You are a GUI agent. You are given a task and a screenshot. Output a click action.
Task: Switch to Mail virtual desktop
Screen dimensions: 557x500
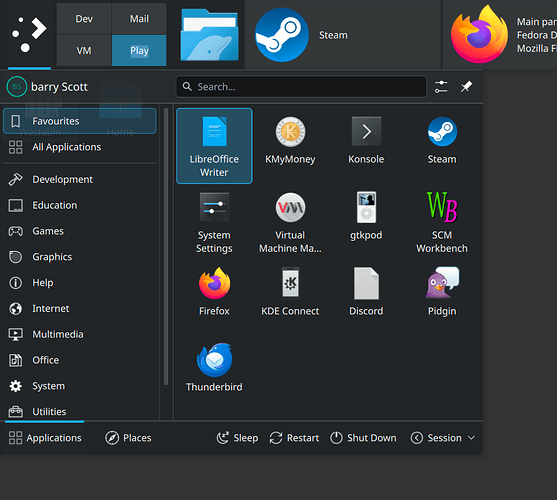click(139, 19)
